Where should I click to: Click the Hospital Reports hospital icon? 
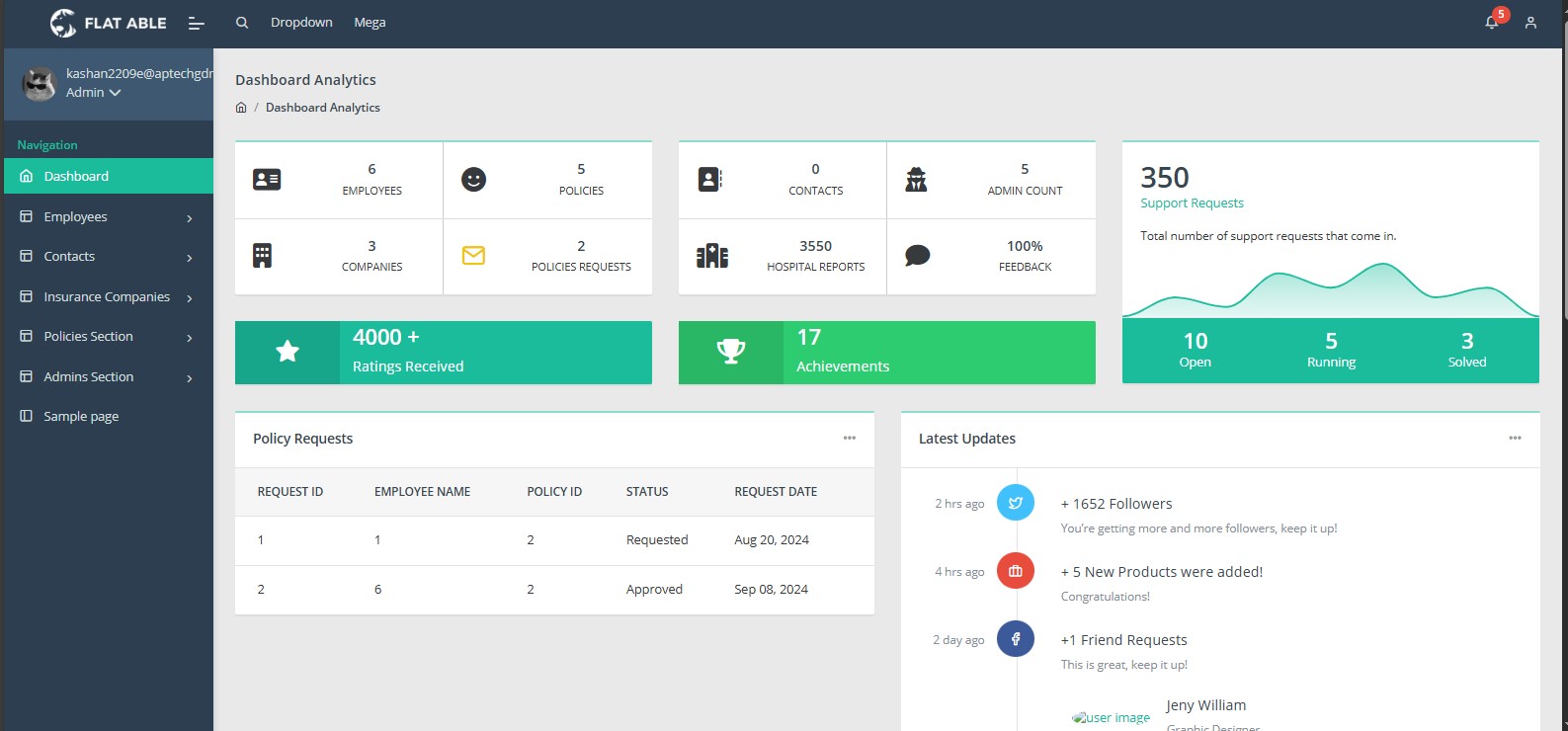pos(712,256)
